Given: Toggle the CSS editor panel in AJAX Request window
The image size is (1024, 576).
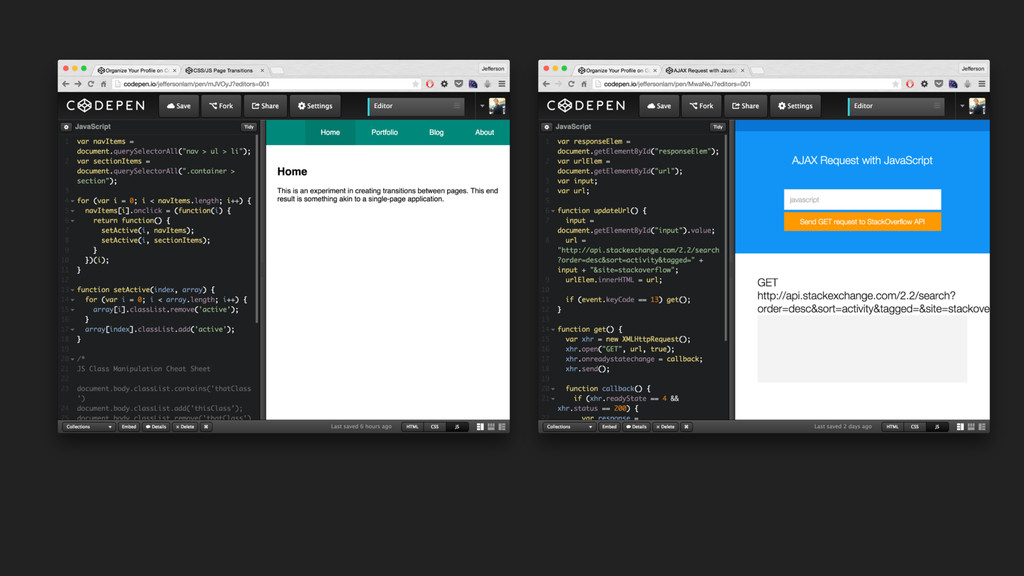Looking at the screenshot, I should click(915, 426).
